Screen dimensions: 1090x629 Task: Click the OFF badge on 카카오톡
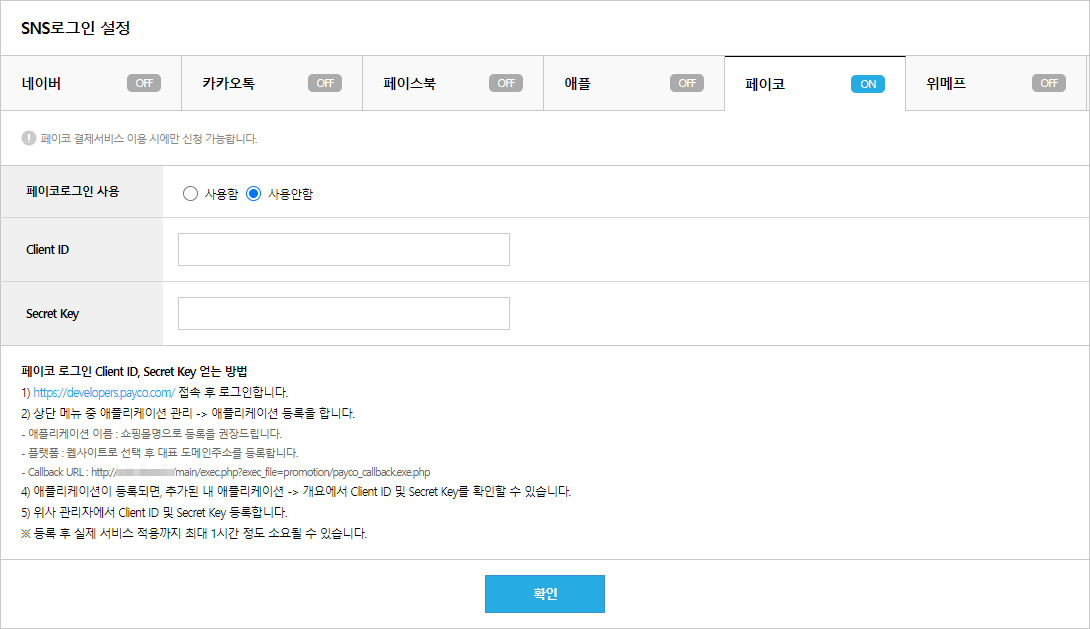[325, 84]
